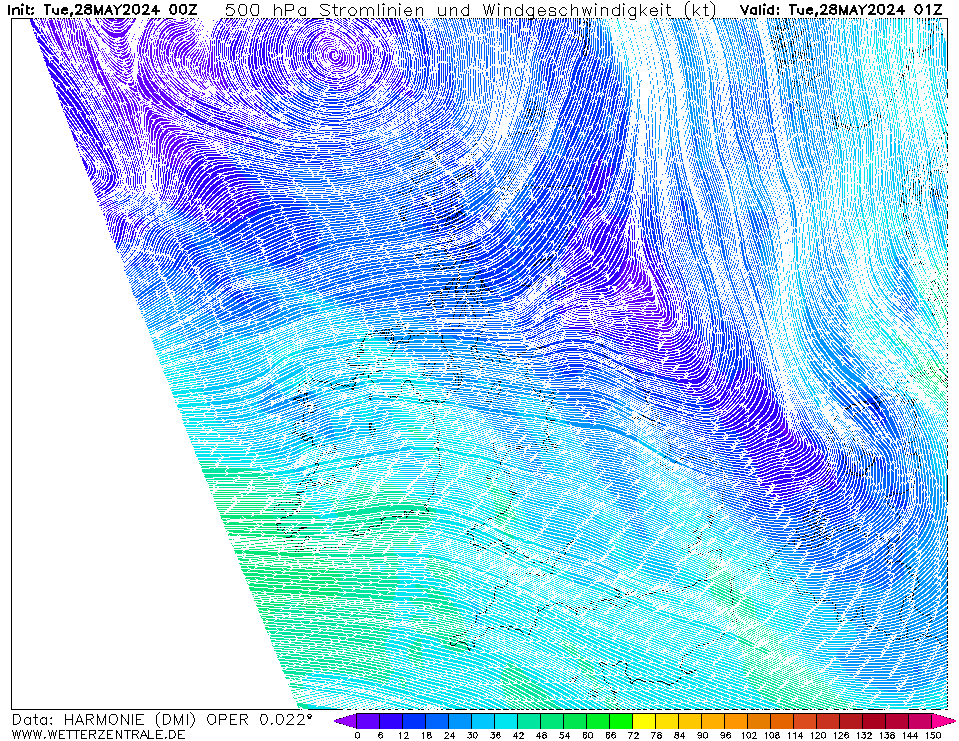Click the 66–72 kt bright green legend swatch
This screenshot has width=959, height=741.
pyautogui.click(x=621, y=721)
